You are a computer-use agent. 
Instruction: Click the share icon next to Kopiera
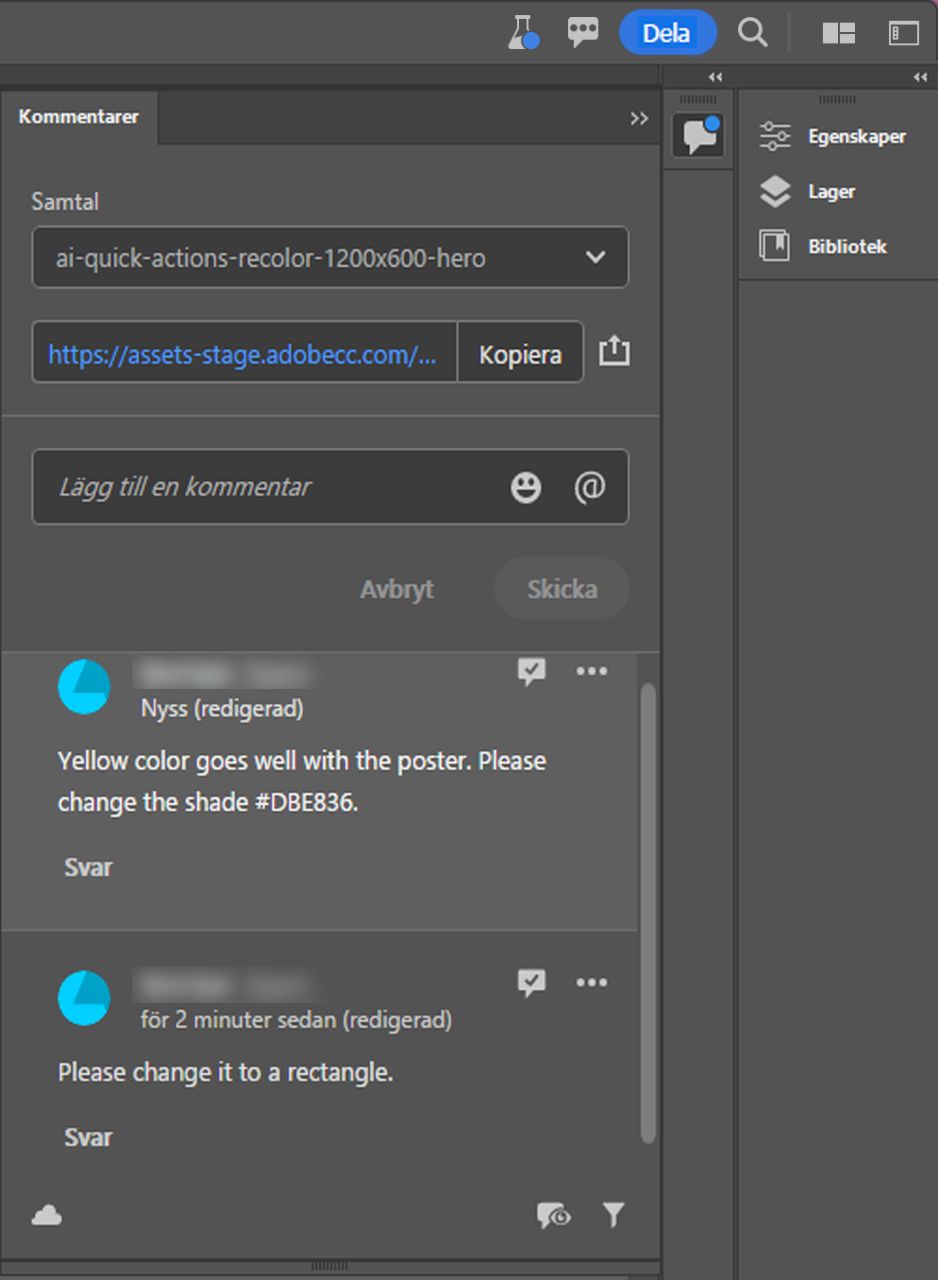614,352
